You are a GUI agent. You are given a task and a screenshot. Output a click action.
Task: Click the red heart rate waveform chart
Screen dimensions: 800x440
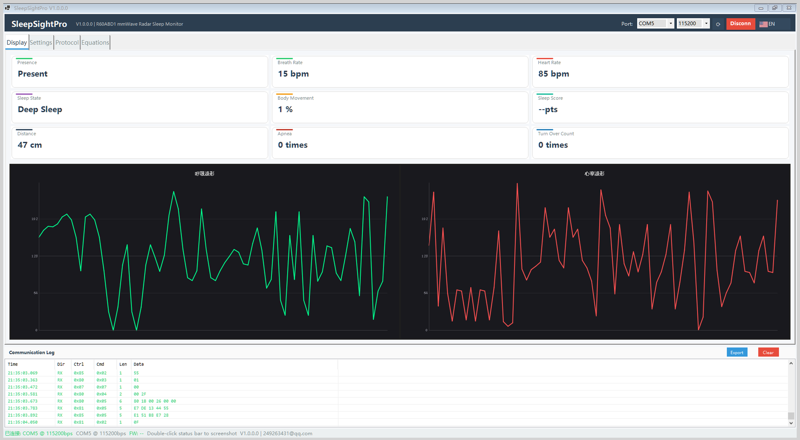click(x=595, y=252)
